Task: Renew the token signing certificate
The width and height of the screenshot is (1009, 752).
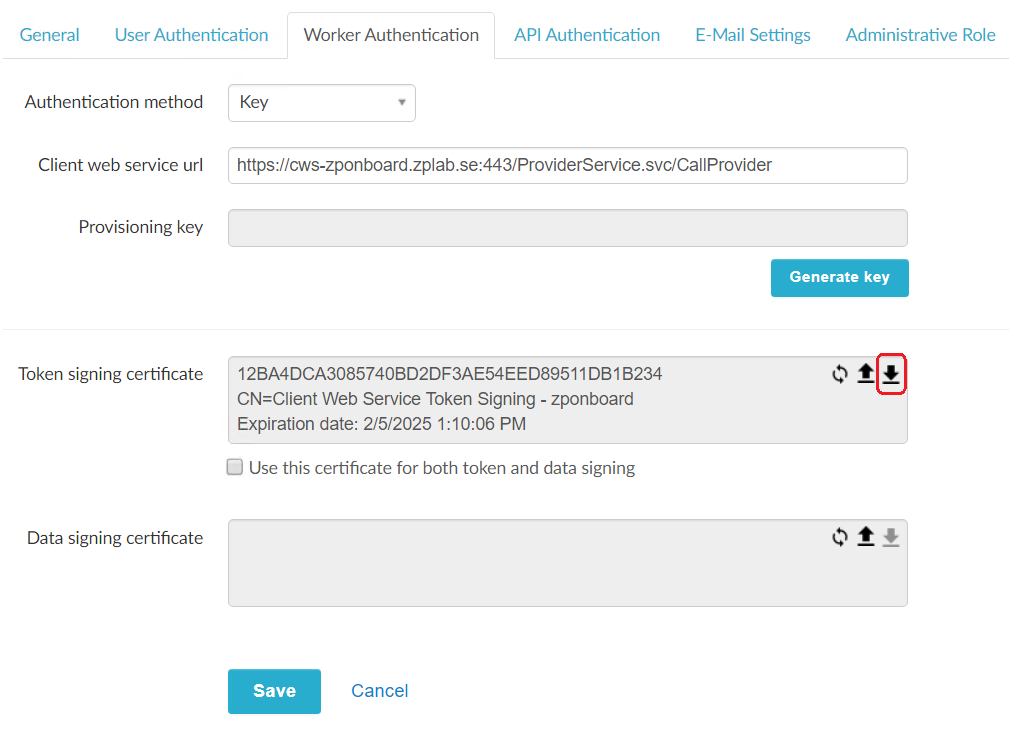Action: 839,373
